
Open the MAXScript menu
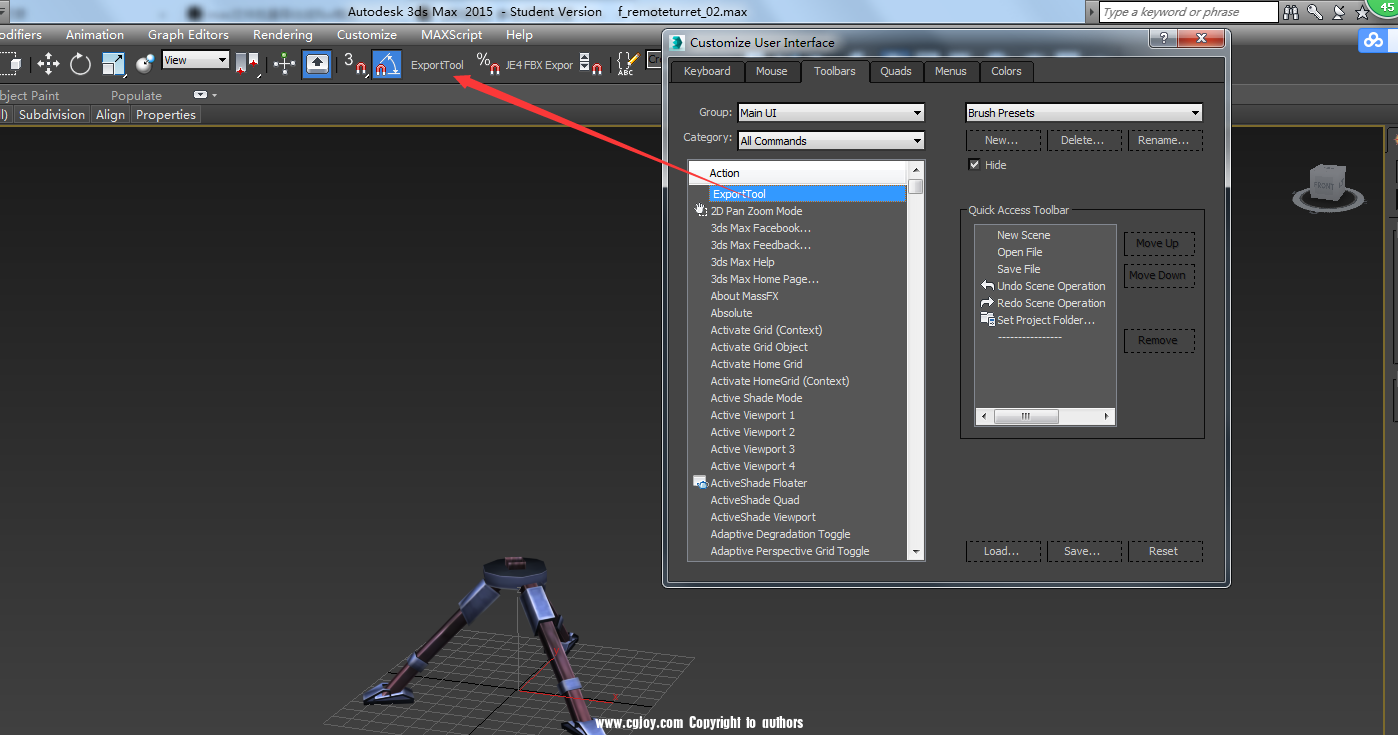(x=451, y=34)
